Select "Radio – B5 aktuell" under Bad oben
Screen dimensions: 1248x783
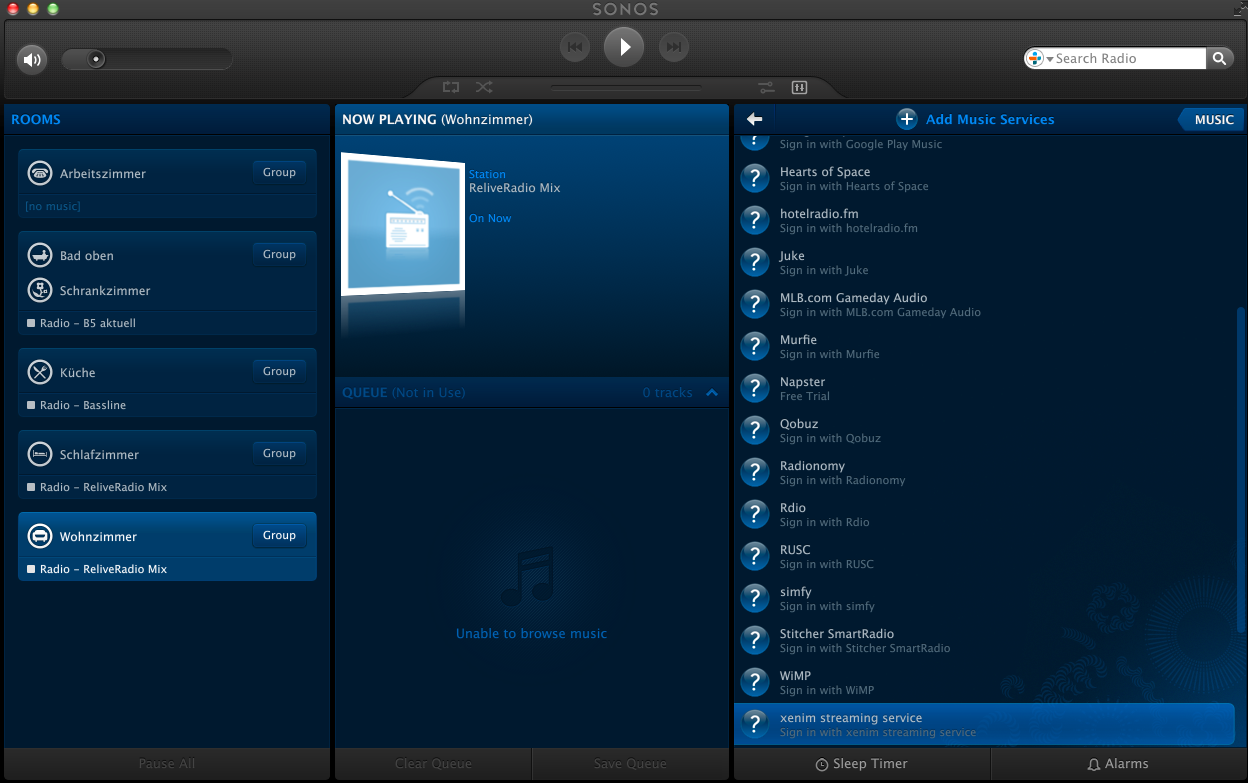[88, 324]
